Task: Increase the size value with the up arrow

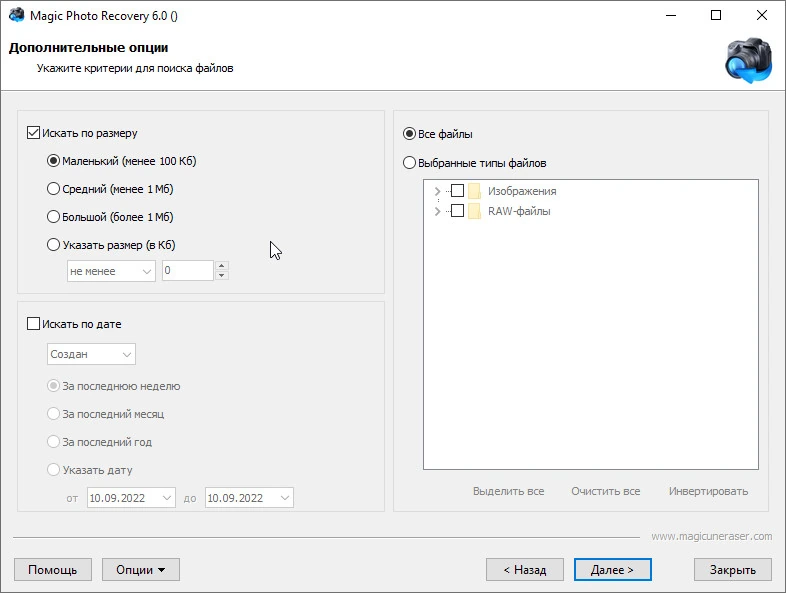Action: [222, 265]
